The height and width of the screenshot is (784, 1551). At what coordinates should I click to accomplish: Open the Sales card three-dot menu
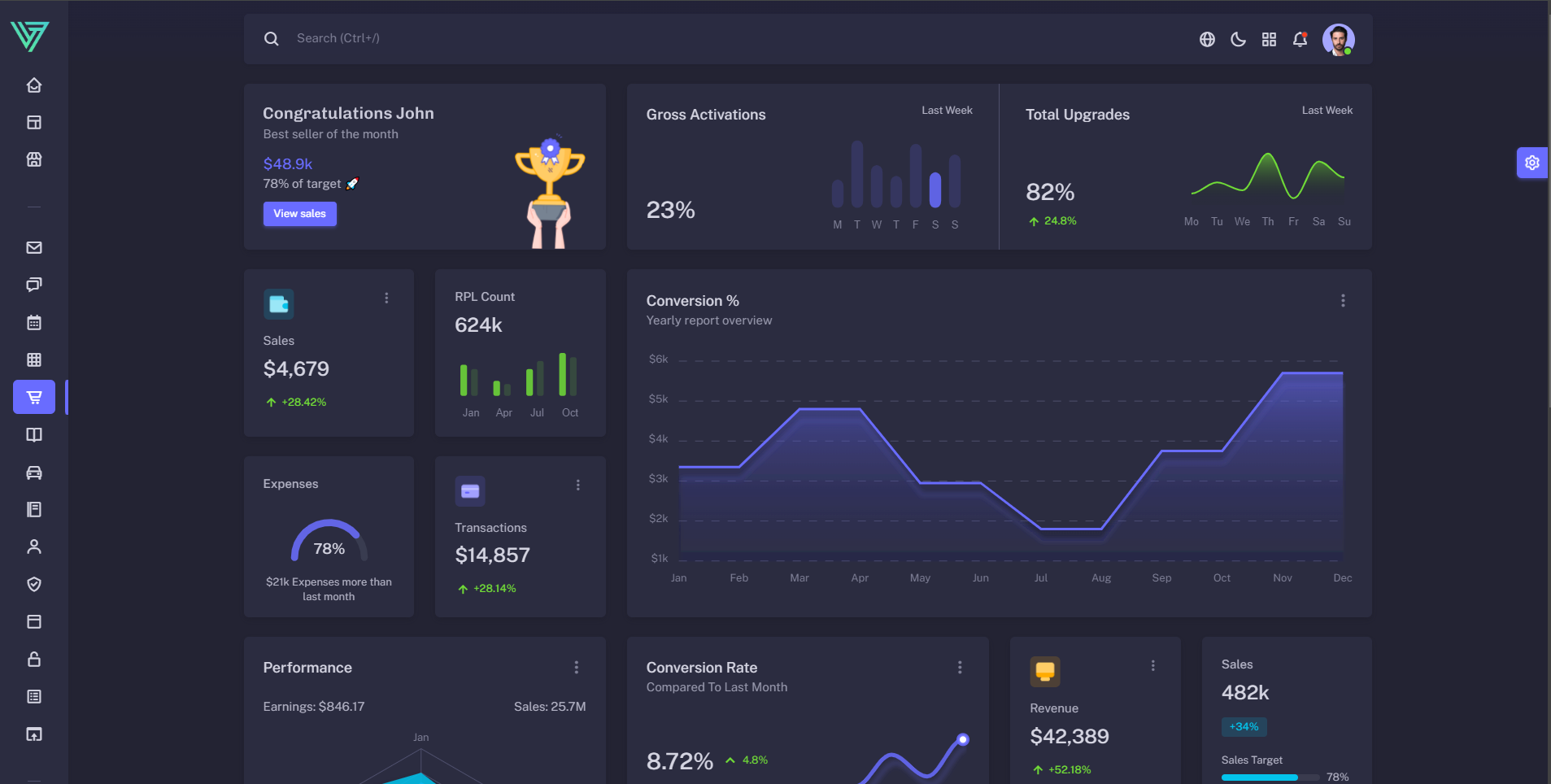pos(386,298)
